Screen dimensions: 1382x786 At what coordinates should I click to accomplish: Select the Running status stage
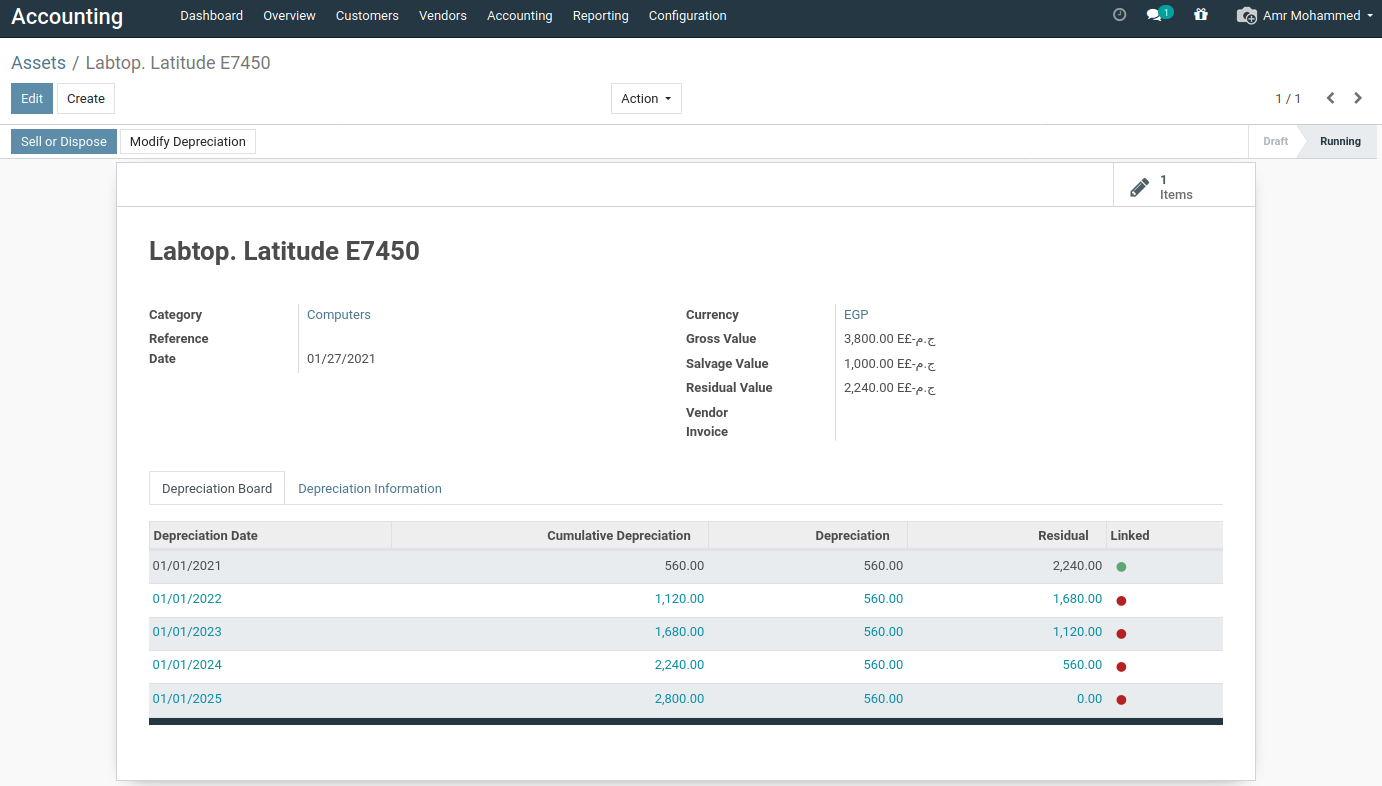[x=1340, y=141]
